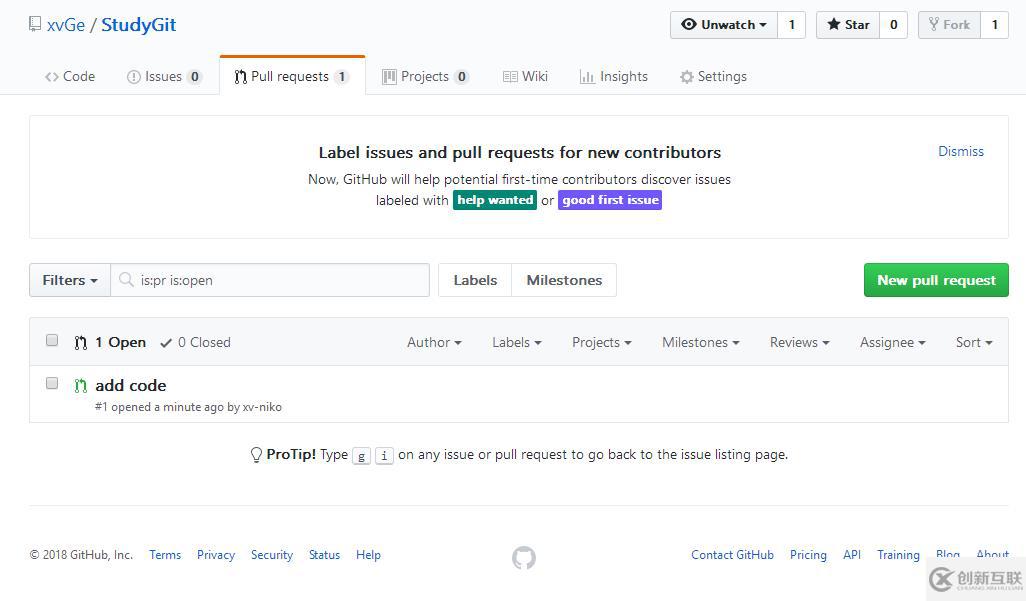Click the lightbulb ProTip icon
This screenshot has width=1026, height=601.
tap(256, 455)
